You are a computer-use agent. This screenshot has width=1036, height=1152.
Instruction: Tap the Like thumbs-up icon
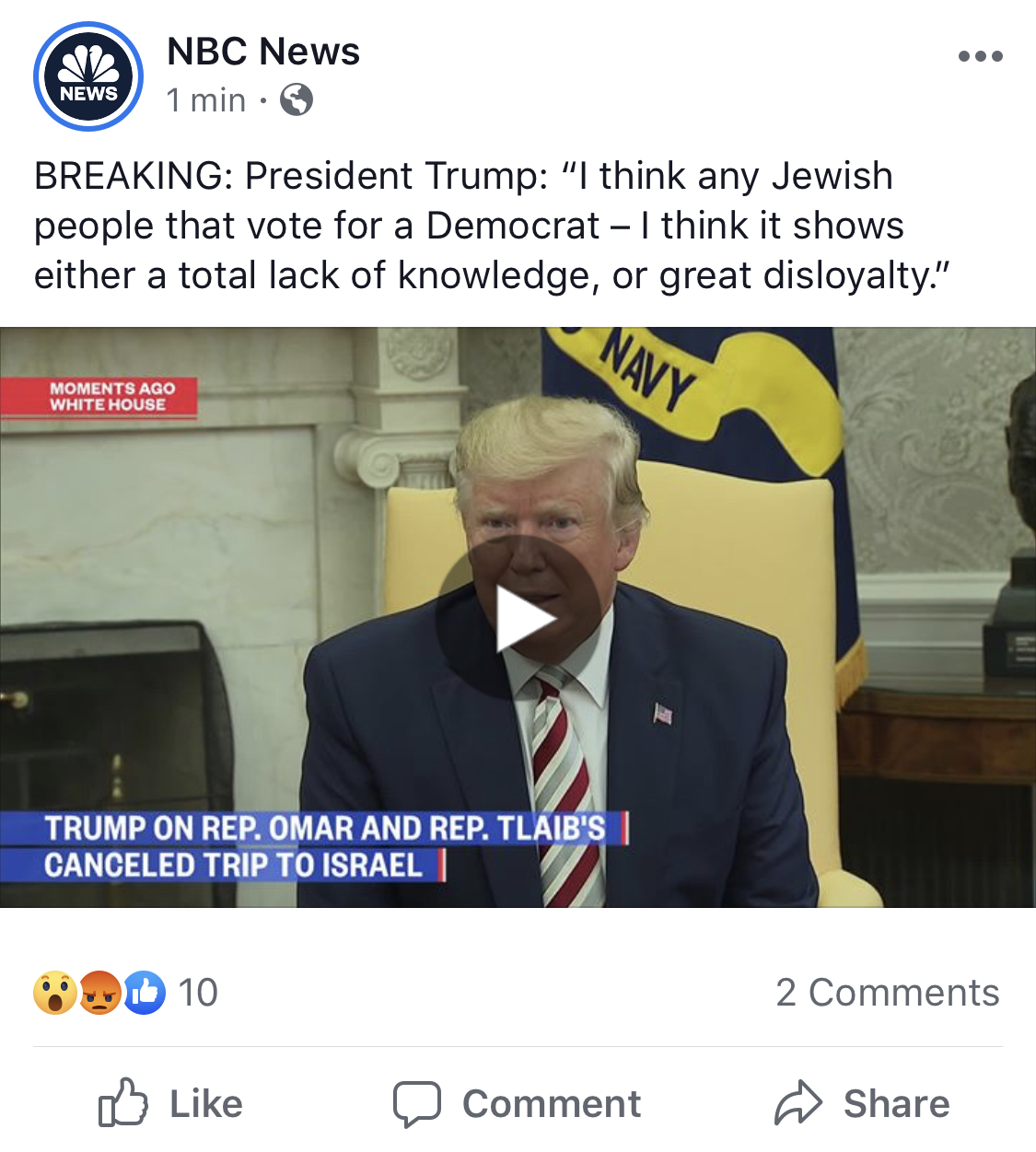[122, 1102]
